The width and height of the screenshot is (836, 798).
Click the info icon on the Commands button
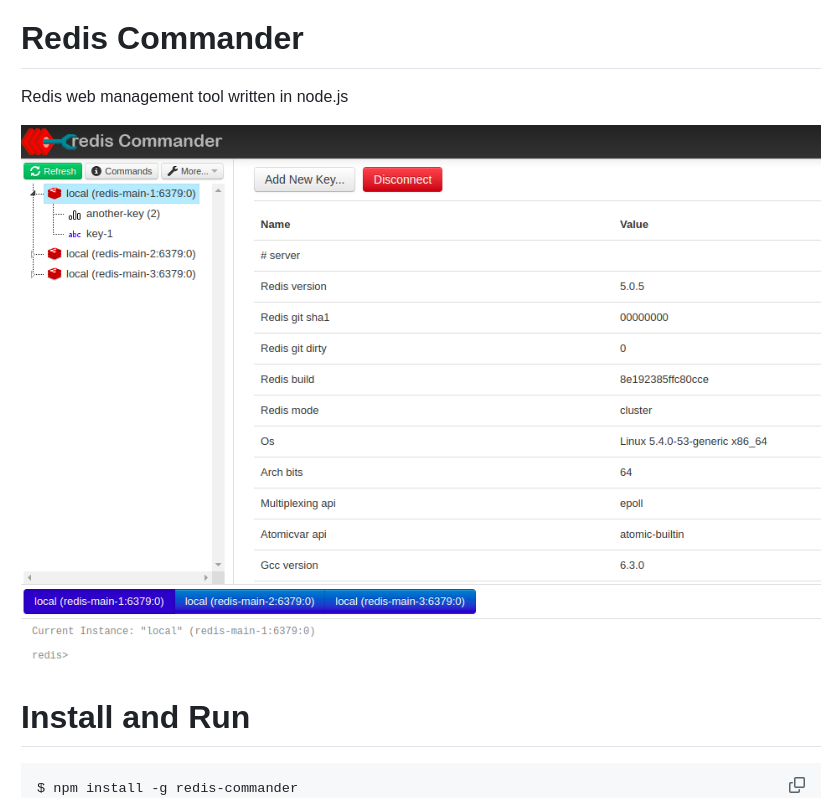[x=95, y=170]
